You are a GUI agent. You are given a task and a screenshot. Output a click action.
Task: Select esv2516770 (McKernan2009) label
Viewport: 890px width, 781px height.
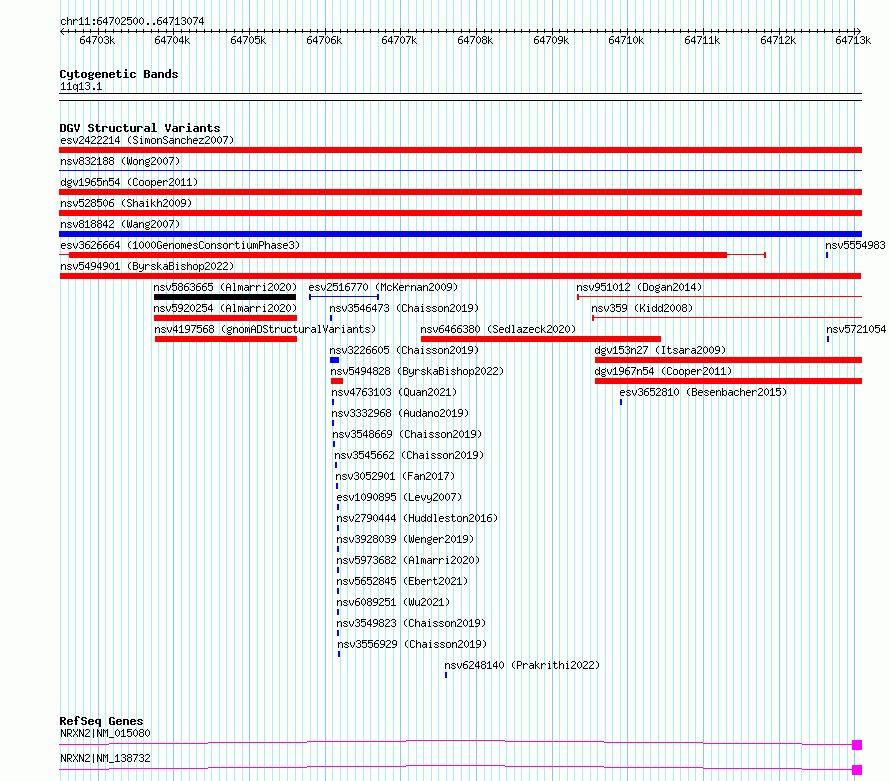coord(383,287)
